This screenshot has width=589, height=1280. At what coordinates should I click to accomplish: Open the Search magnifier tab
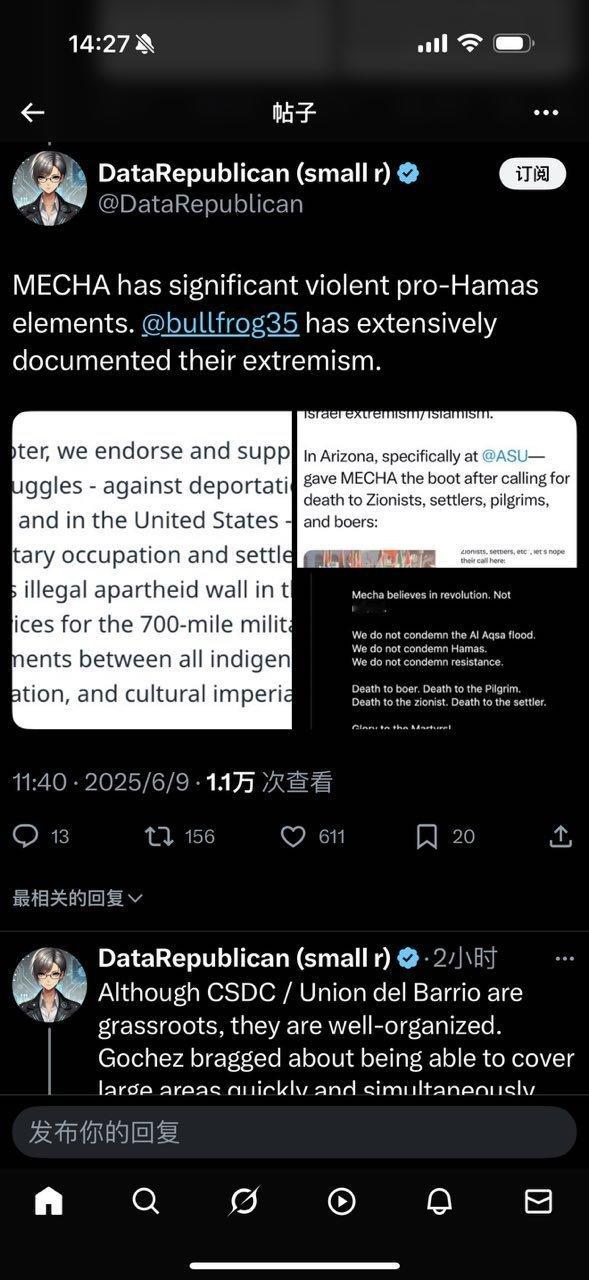[x=146, y=1200]
